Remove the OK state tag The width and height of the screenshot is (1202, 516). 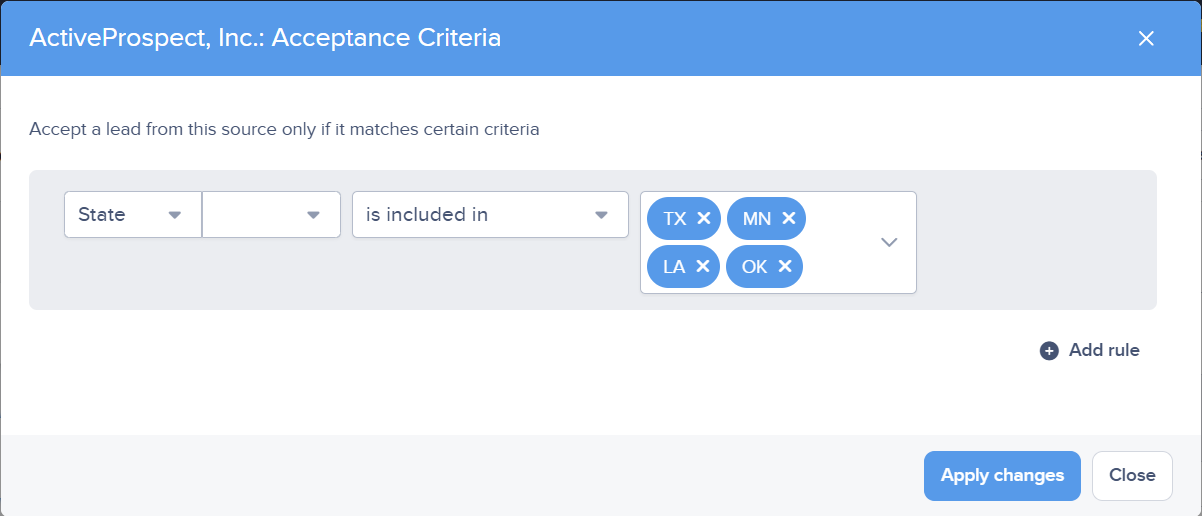tap(785, 266)
